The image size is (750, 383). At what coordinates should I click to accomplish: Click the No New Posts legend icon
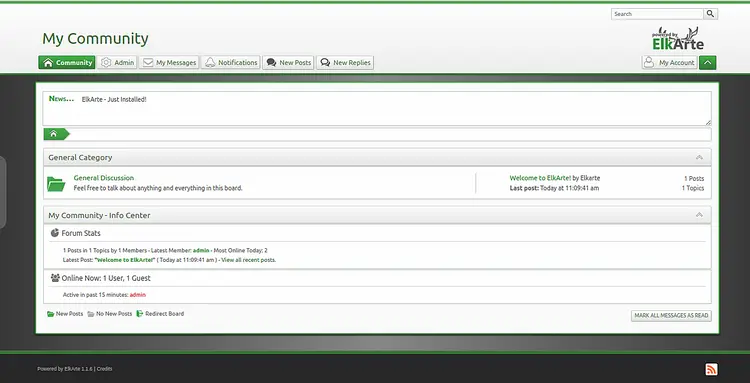(91, 314)
